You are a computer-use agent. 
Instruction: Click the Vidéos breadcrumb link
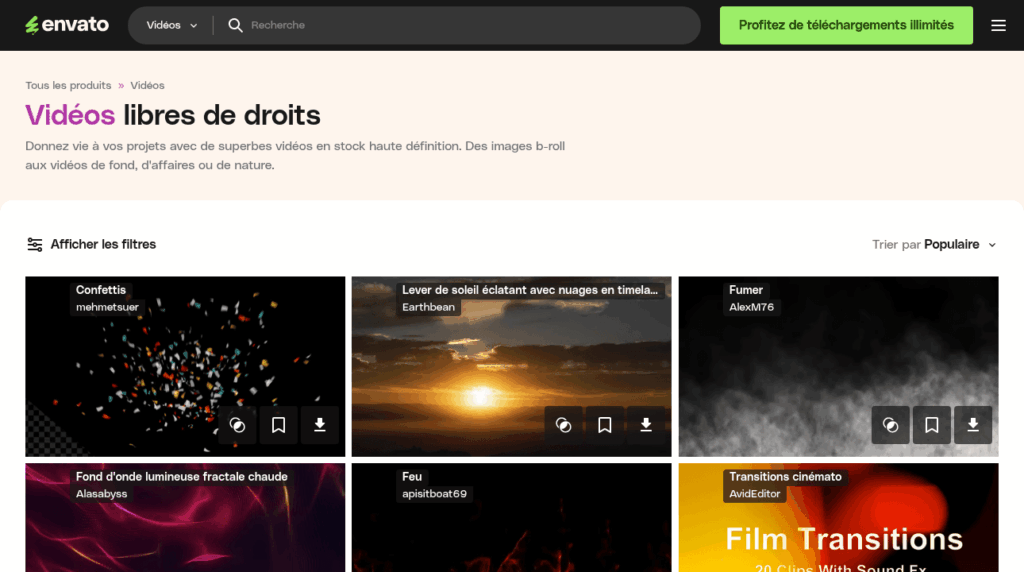click(x=147, y=86)
